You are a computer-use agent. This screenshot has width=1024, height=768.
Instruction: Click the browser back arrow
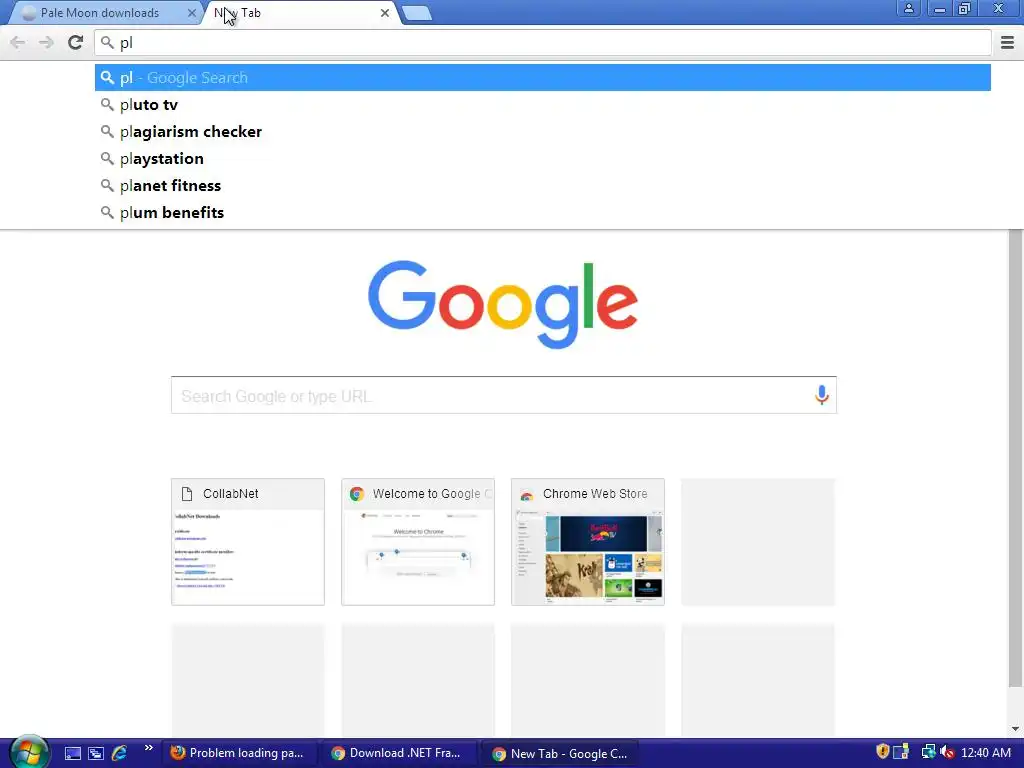[x=18, y=43]
